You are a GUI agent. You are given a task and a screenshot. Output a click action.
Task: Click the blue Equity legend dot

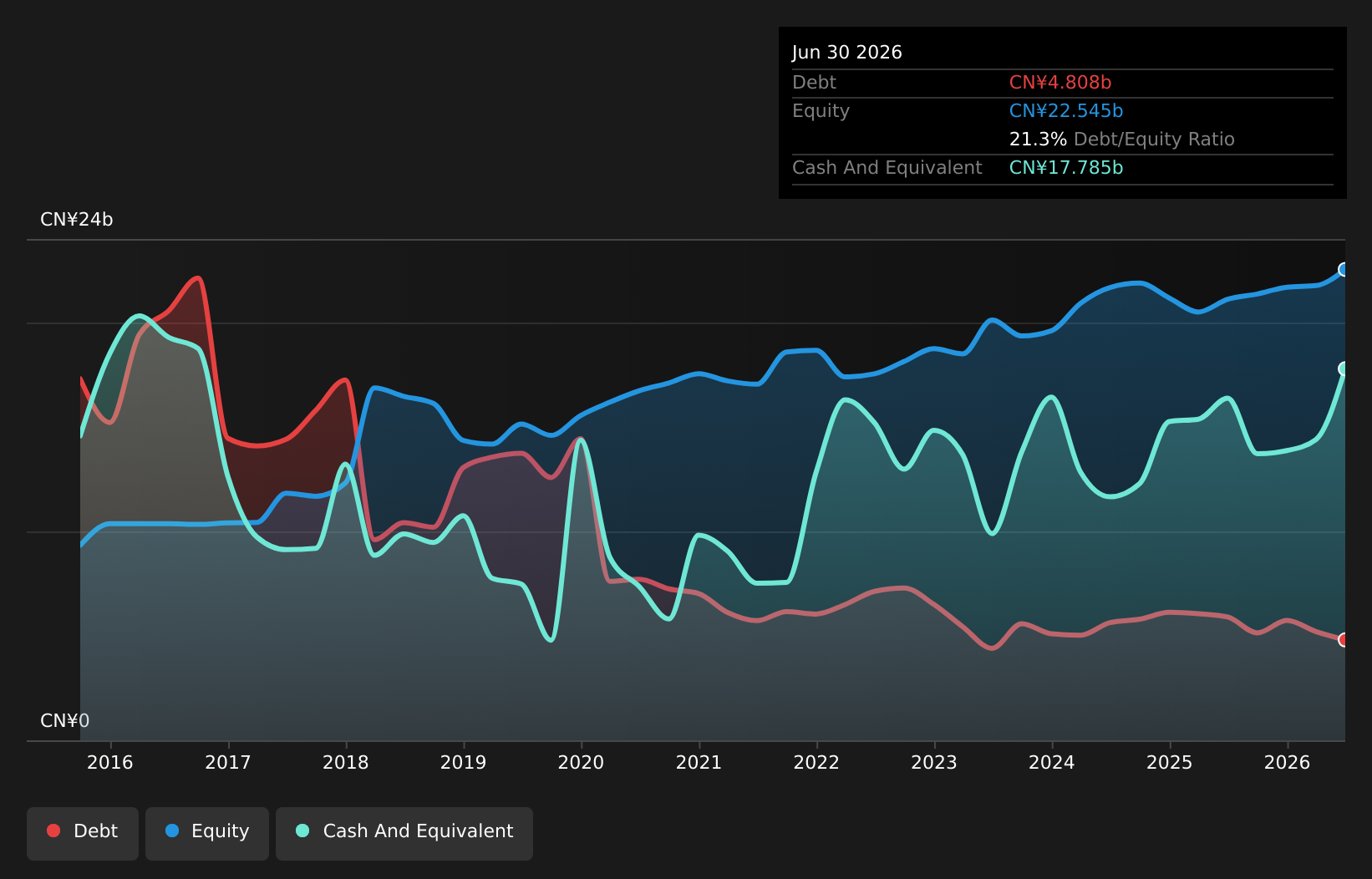click(172, 831)
